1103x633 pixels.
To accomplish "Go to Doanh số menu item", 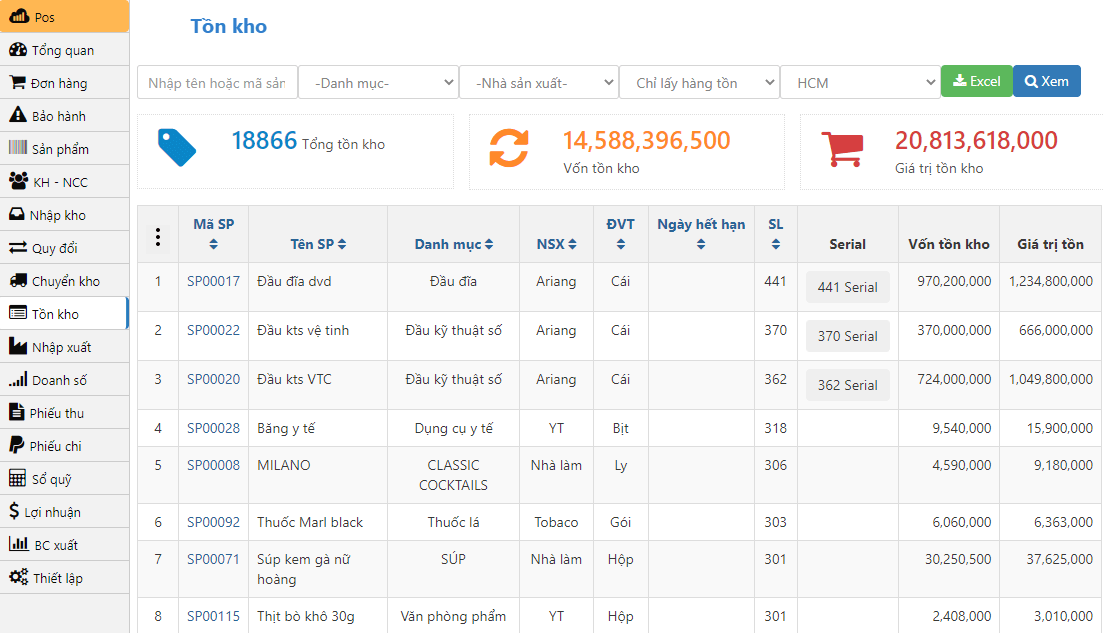I will coord(59,380).
